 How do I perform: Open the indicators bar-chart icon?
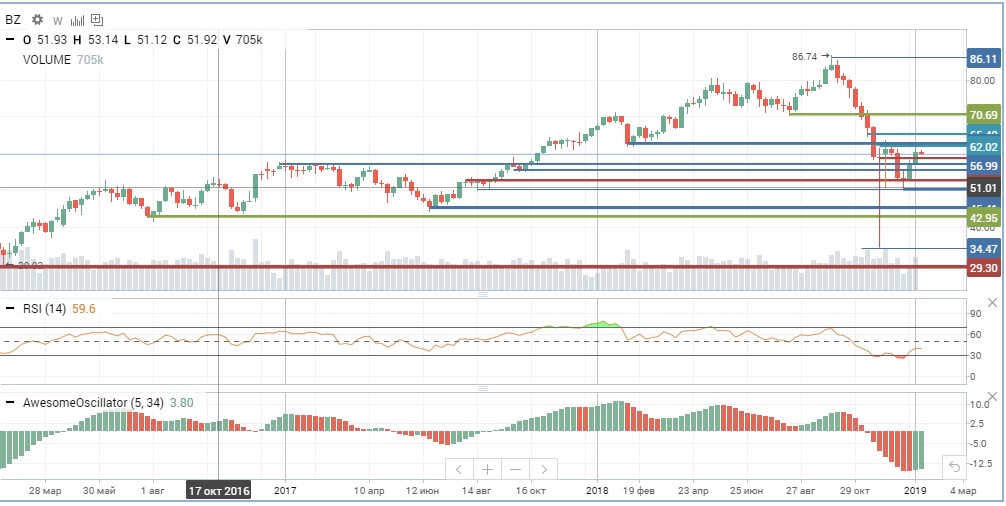(x=78, y=19)
